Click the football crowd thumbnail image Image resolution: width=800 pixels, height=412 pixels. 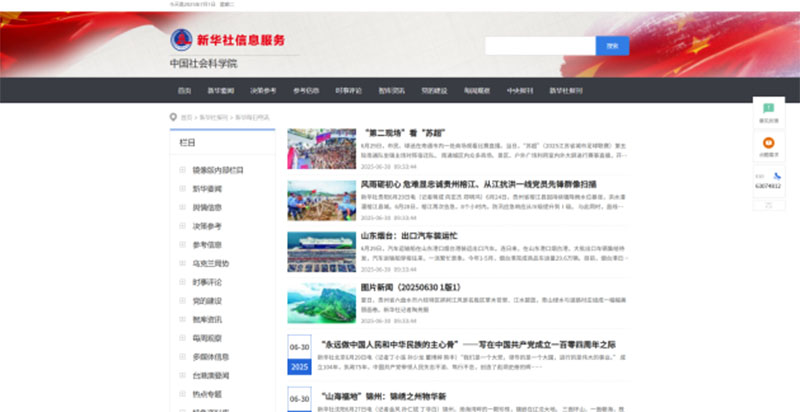(321, 149)
